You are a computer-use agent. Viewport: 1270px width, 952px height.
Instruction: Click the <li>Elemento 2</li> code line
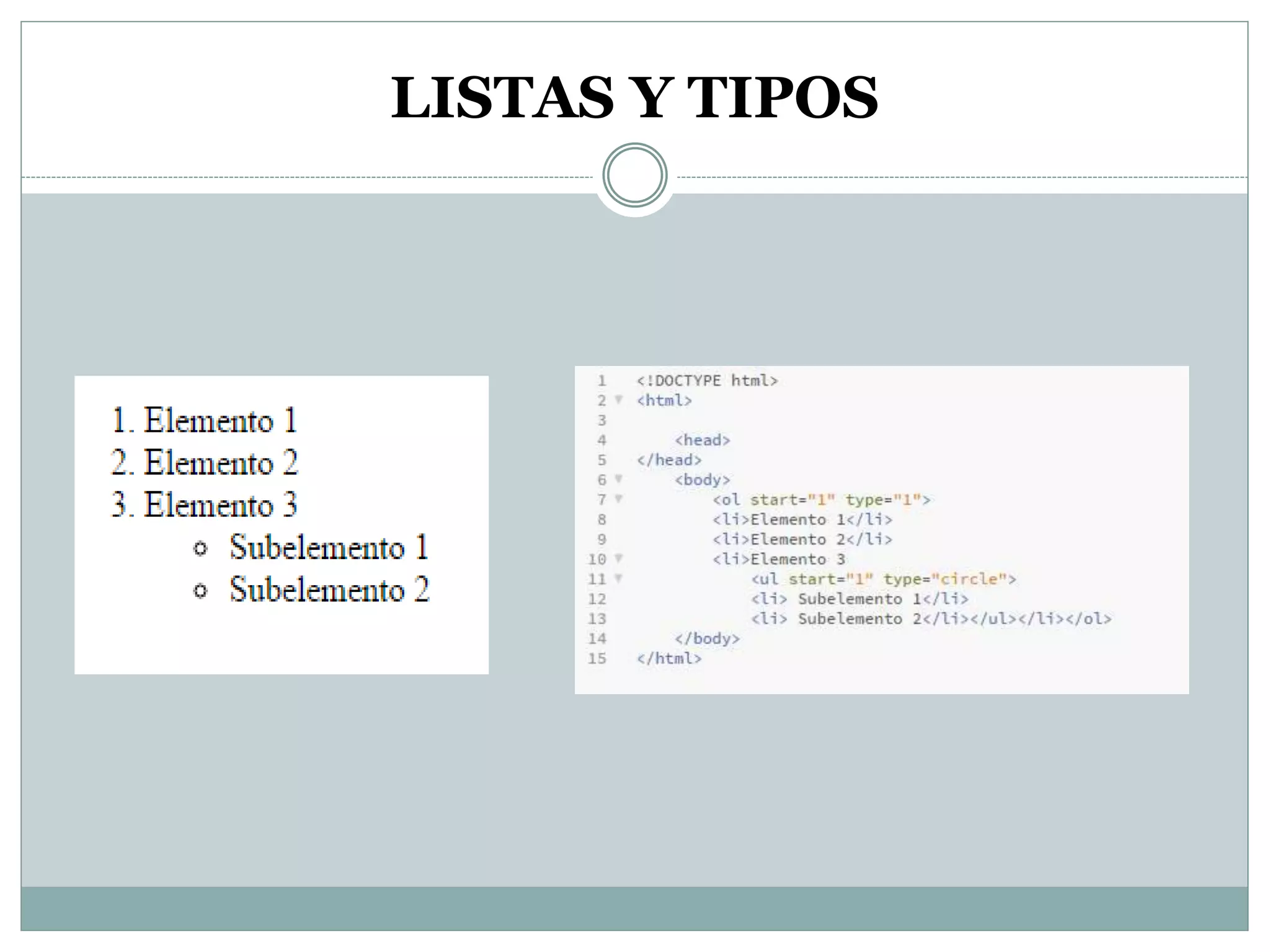coord(802,539)
